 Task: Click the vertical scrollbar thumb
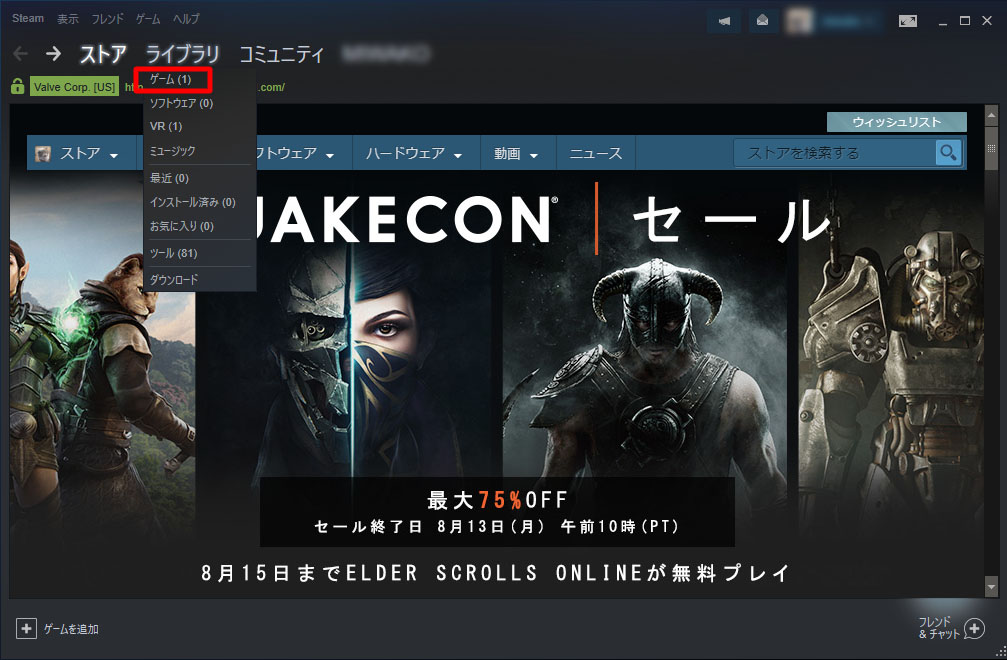click(x=991, y=149)
